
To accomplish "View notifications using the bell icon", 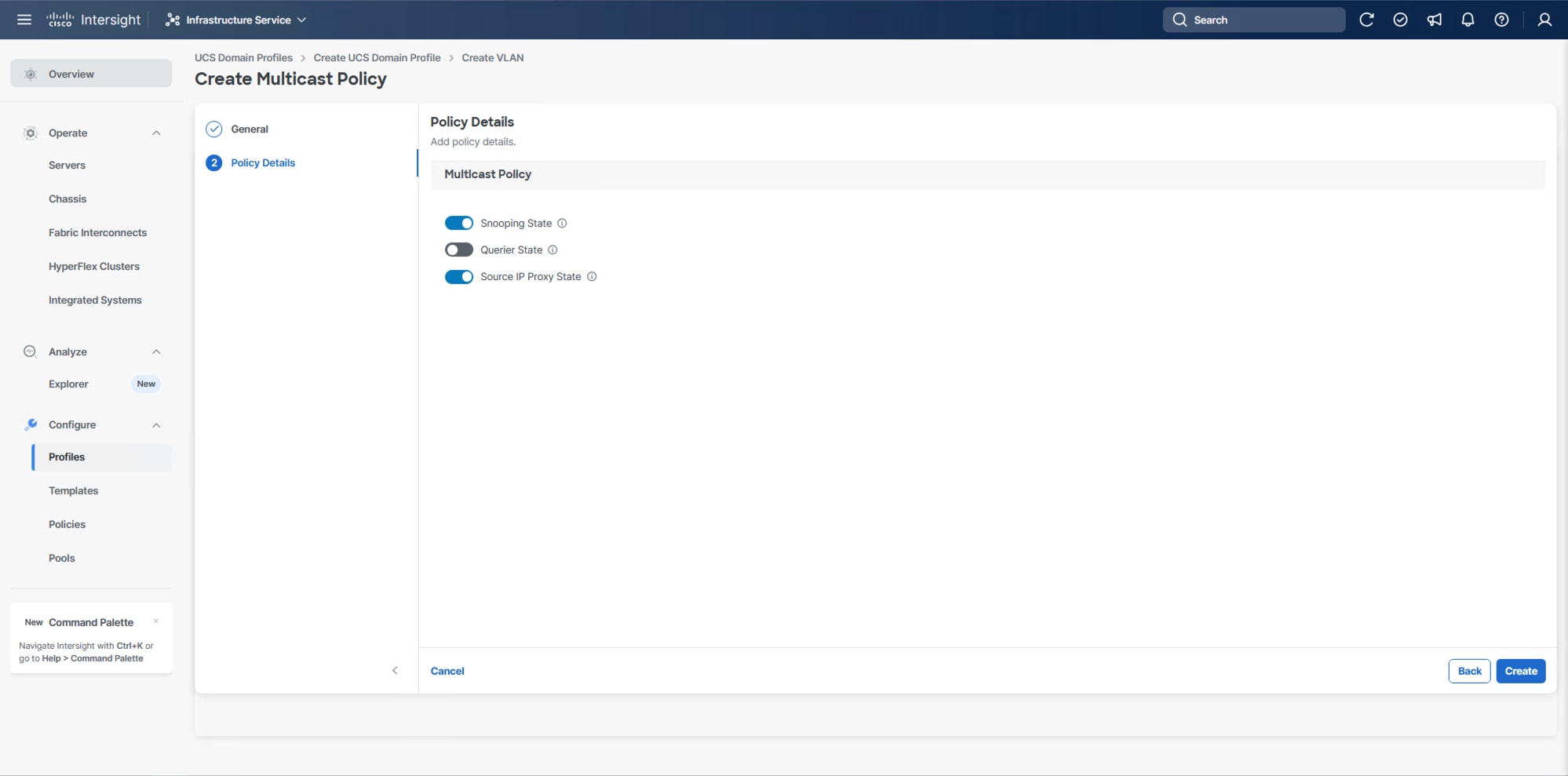I will (1468, 20).
